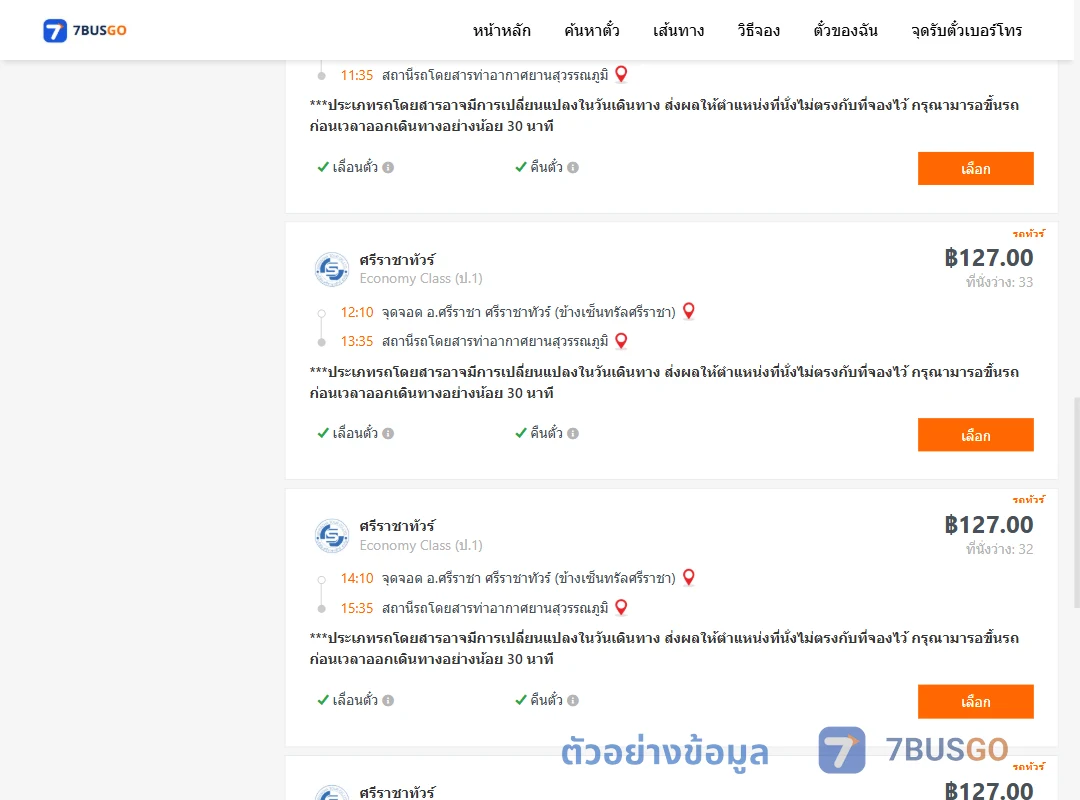Image resolution: width=1080 pixels, height=800 pixels.
Task: Click Economy Class (ป.1) in 12:10 card
Action: pyautogui.click(x=421, y=278)
